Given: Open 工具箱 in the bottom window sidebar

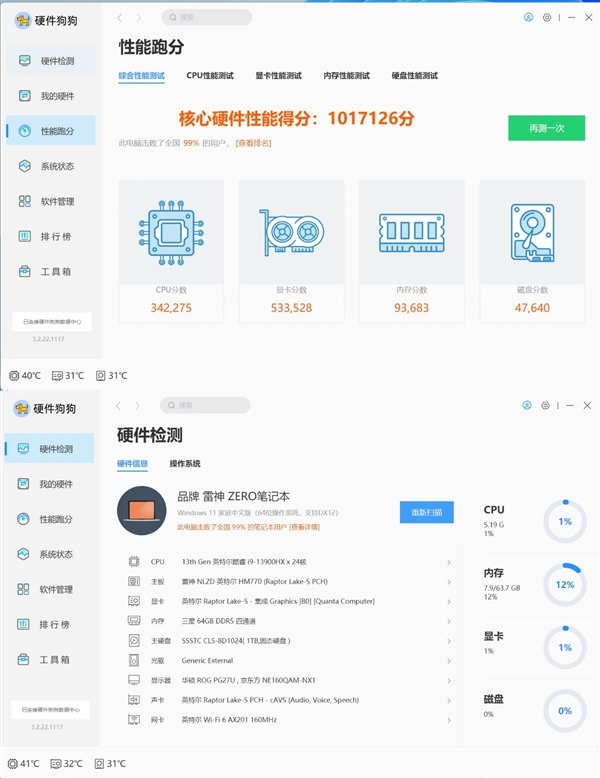Looking at the screenshot, I should [x=49, y=660].
